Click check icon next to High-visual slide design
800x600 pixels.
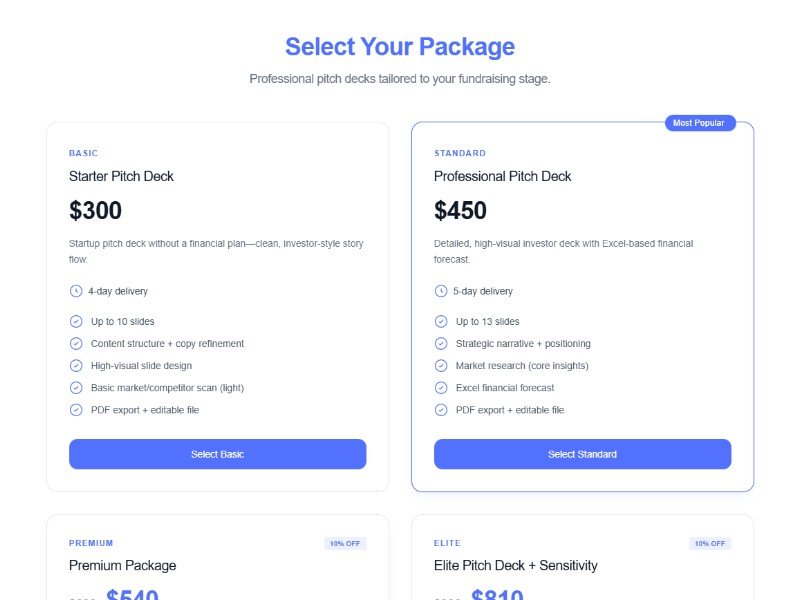(x=76, y=365)
